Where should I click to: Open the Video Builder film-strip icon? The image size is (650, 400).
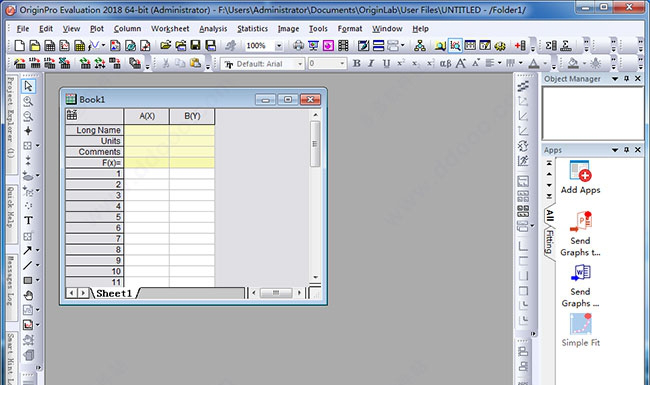(x=343, y=46)
